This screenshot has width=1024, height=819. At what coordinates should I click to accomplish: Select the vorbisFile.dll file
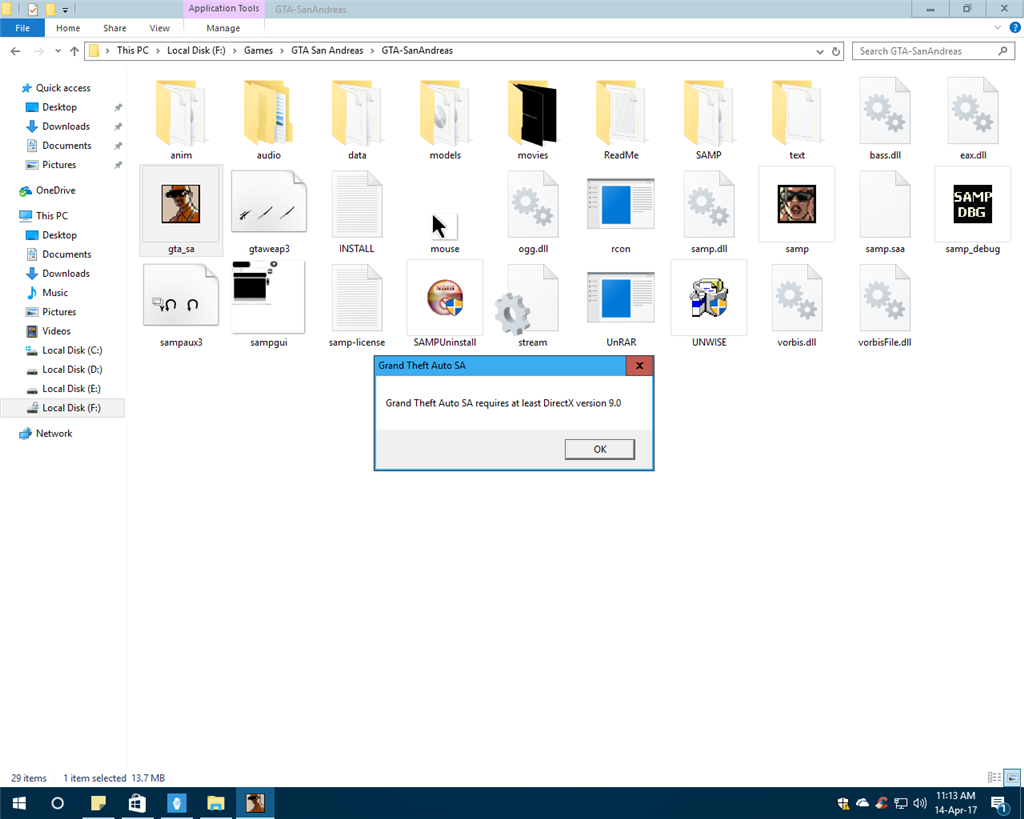point(885,297)
